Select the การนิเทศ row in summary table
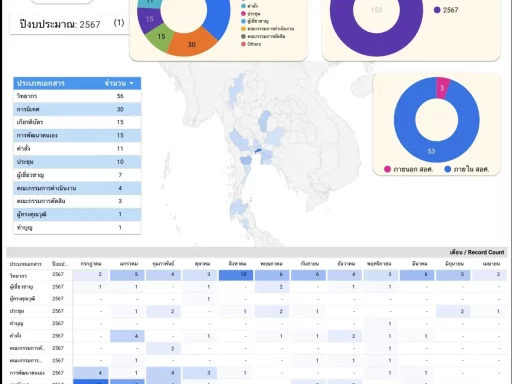 coord(77,109)
